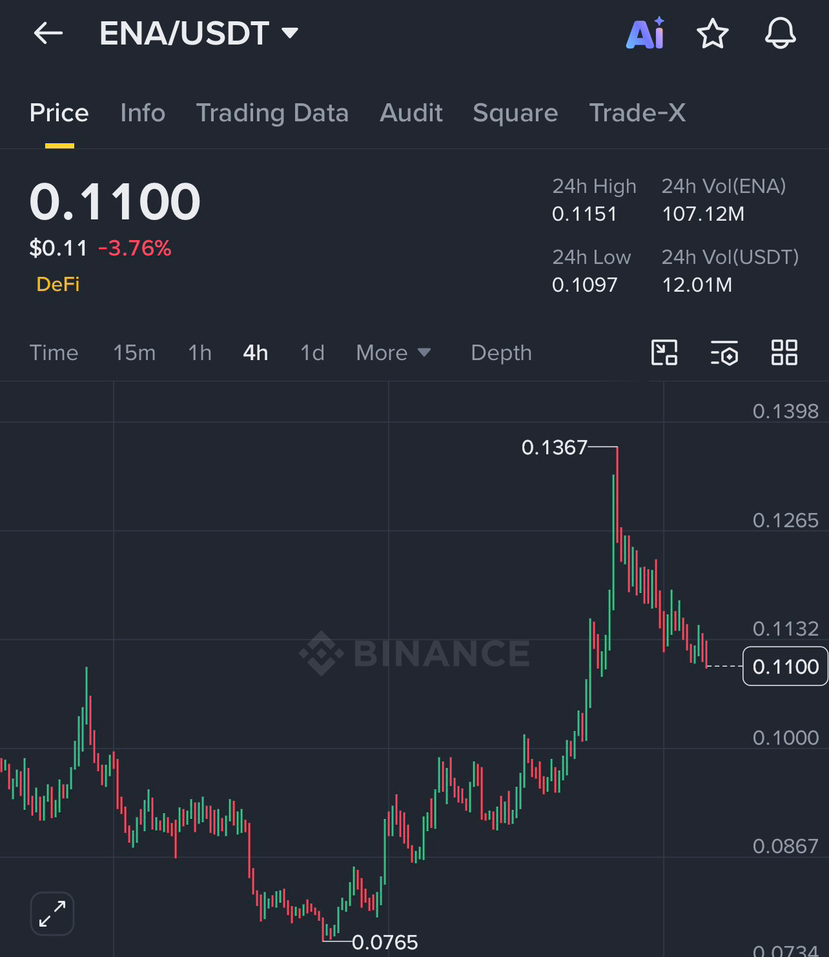The image size is (829, 957).
Task: Tap the back arrow icon
Action: [x=48, y=33]
